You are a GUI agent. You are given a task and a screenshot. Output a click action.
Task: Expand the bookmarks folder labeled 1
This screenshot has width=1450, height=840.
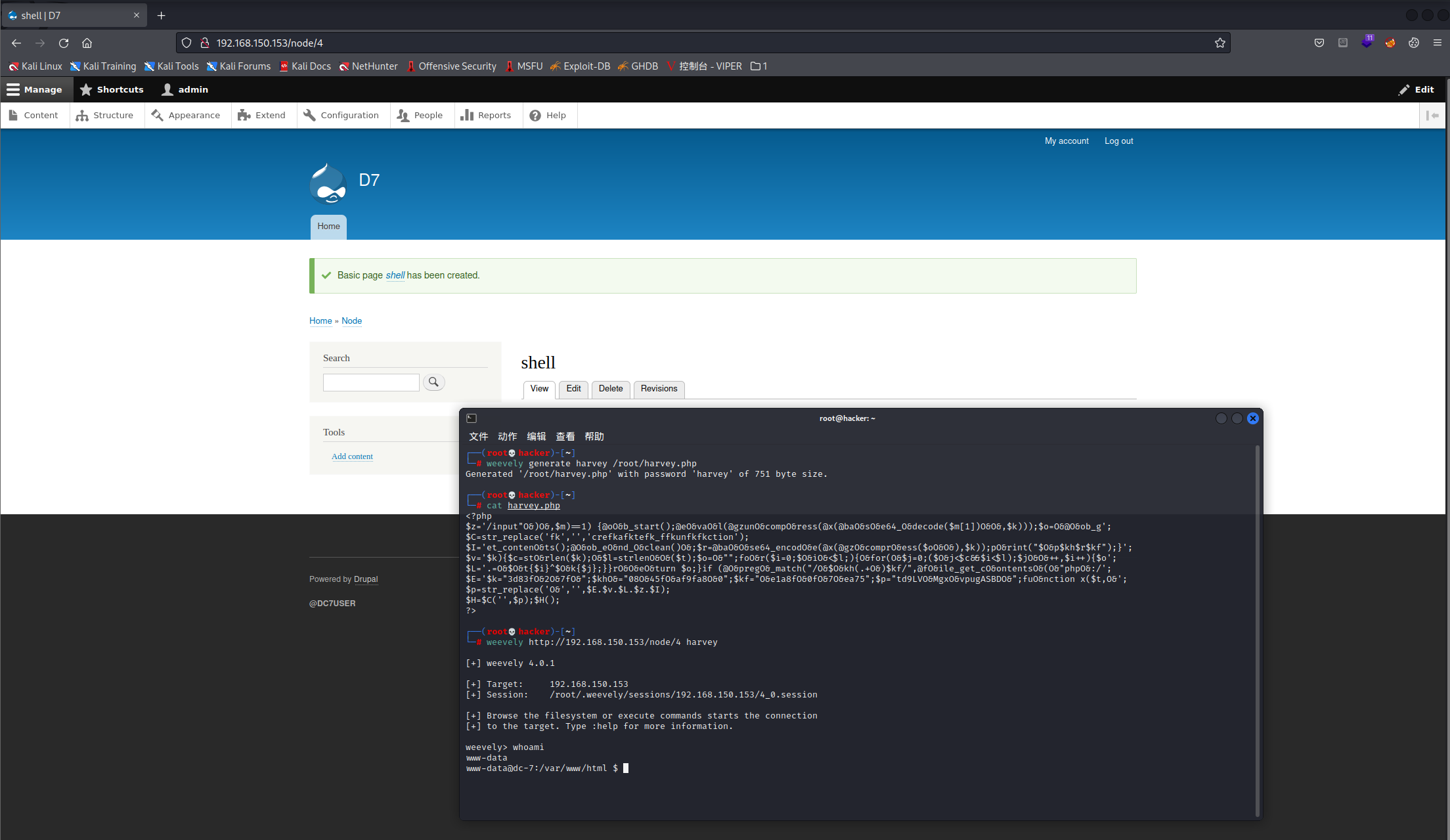759,66
